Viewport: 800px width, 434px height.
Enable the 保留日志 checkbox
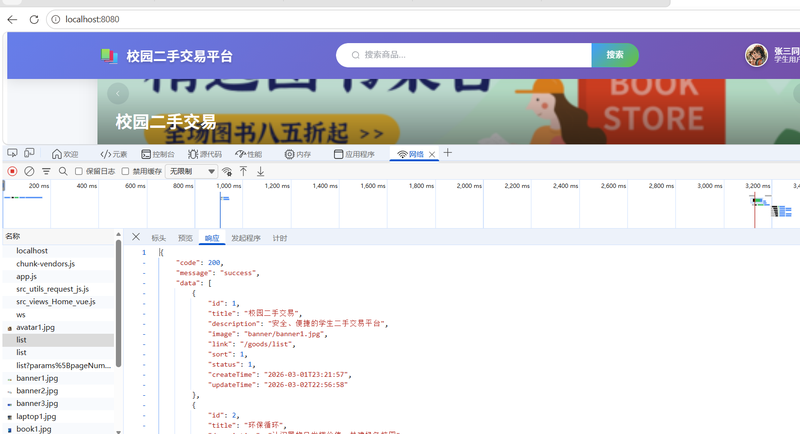coord(79,171)
